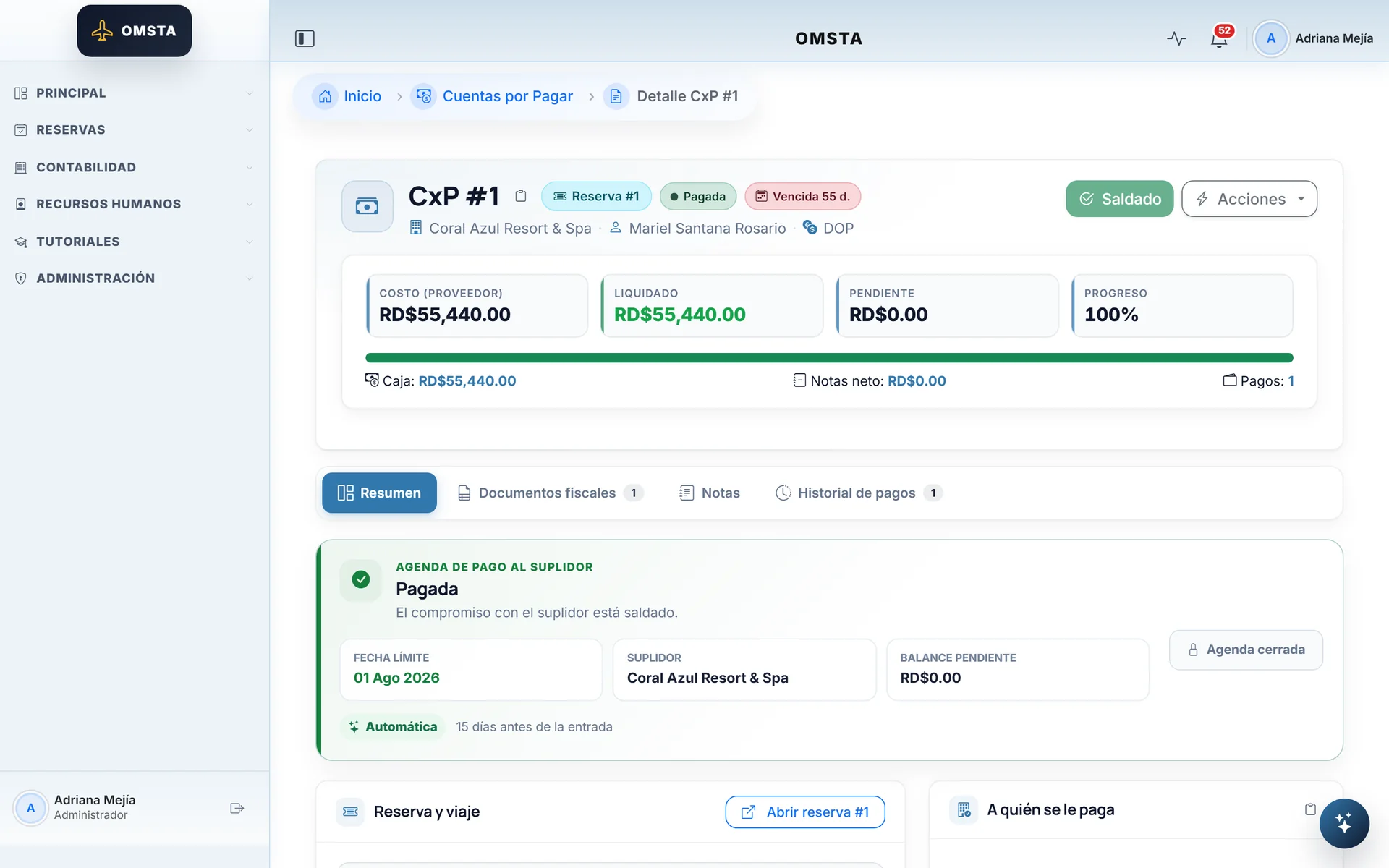This screenshot has width=1389, height=868.
Task: Open the sparkle assistant floating button
Action: 1343,823
